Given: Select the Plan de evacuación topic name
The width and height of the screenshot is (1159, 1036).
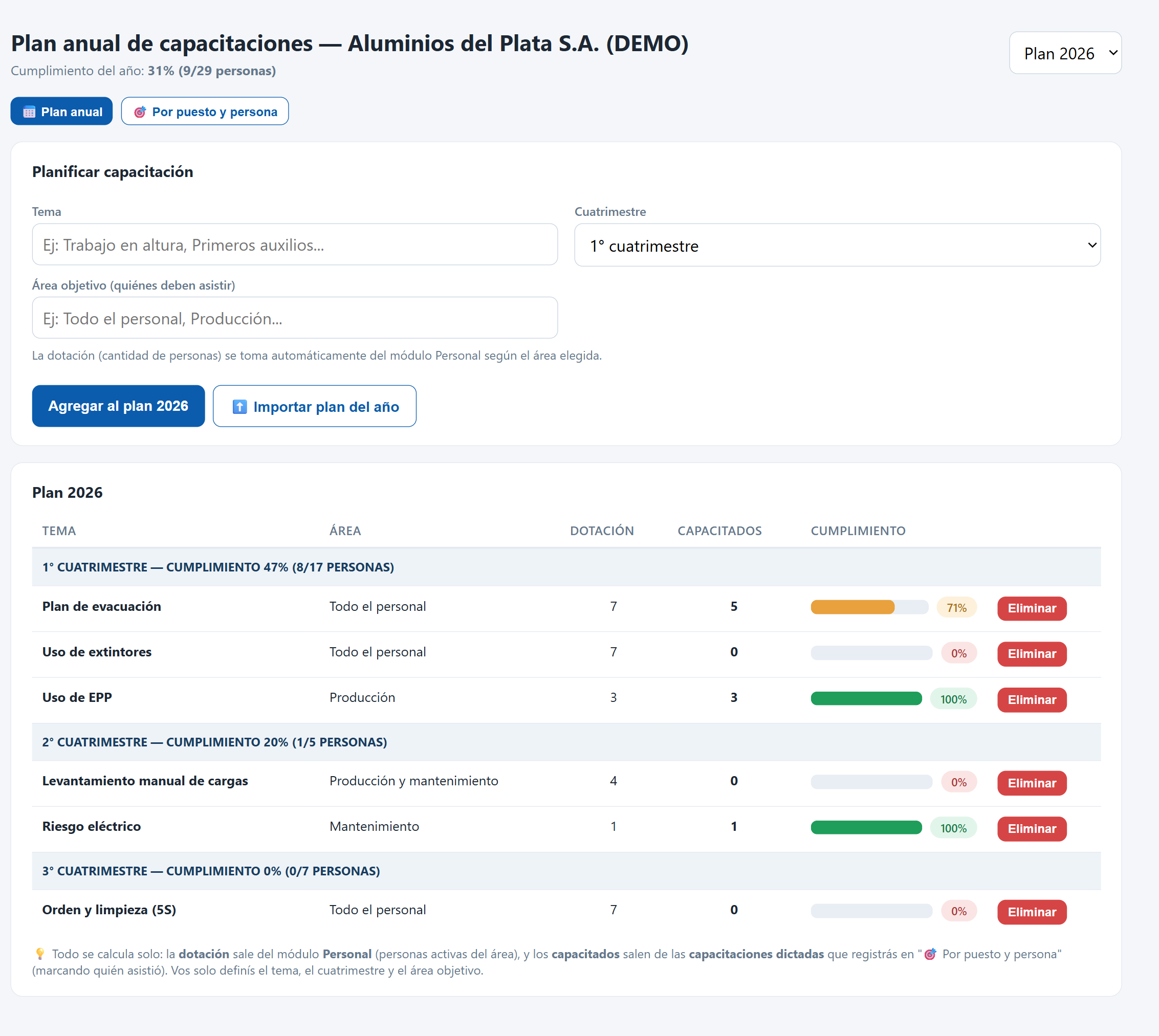Looking at the screenshot, I should click(x=102, y=607).
